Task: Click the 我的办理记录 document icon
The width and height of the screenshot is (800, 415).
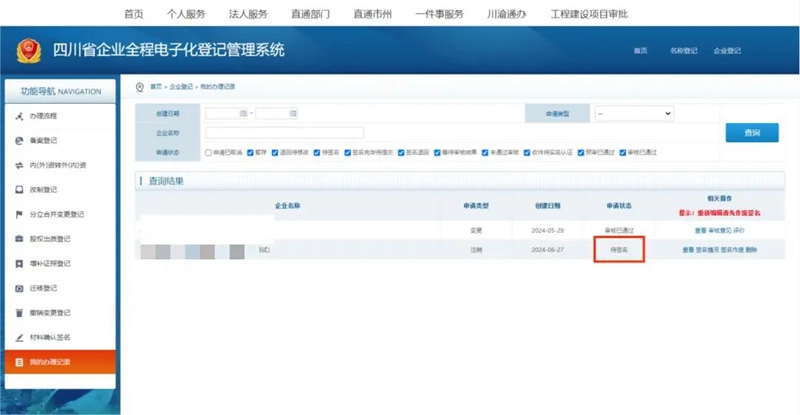Action: pos(19,362)
